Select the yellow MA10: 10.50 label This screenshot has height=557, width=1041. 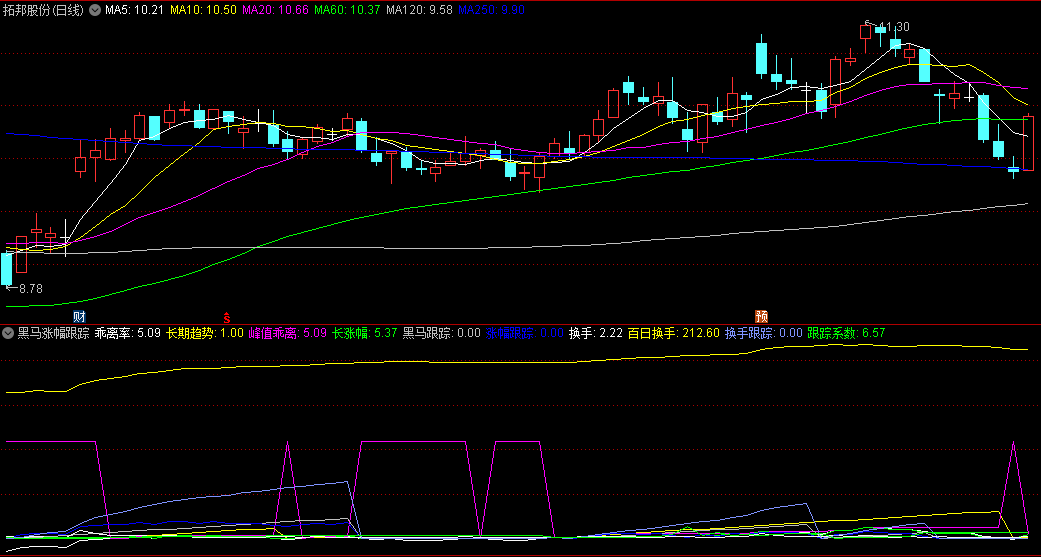click(x=203, y=10)
